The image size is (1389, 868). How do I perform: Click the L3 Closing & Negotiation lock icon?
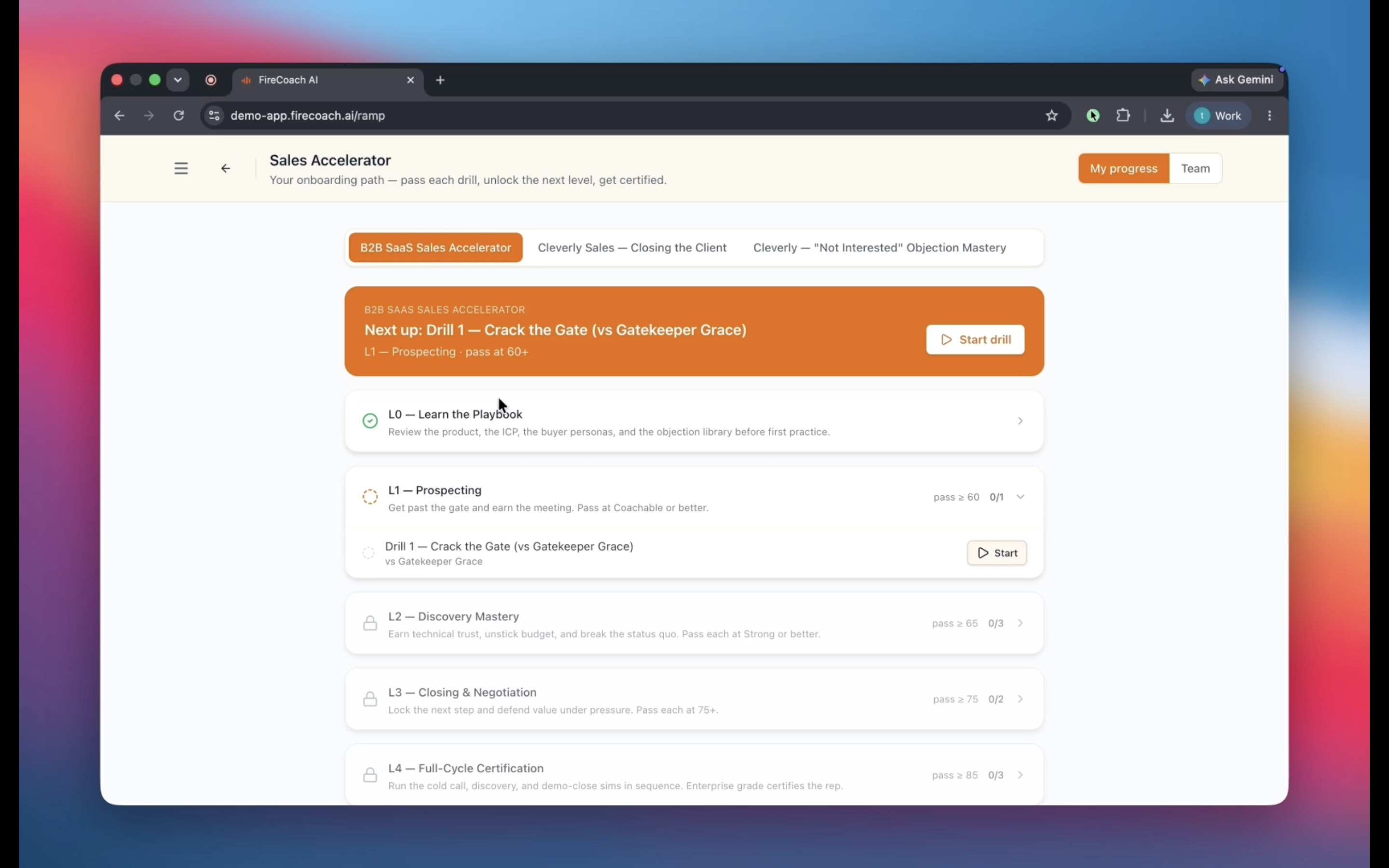click(370, 699)
